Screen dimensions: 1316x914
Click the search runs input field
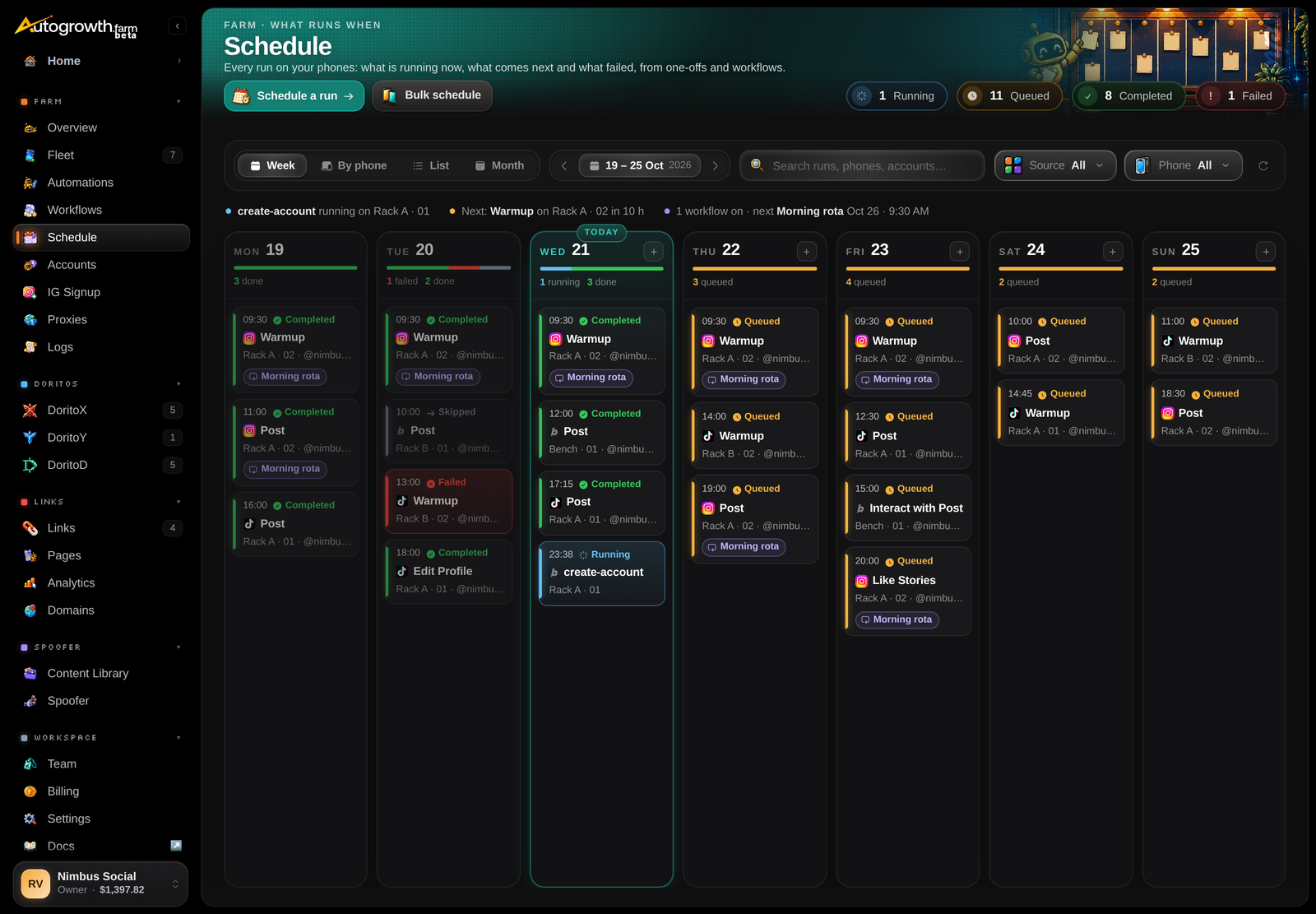862,166
